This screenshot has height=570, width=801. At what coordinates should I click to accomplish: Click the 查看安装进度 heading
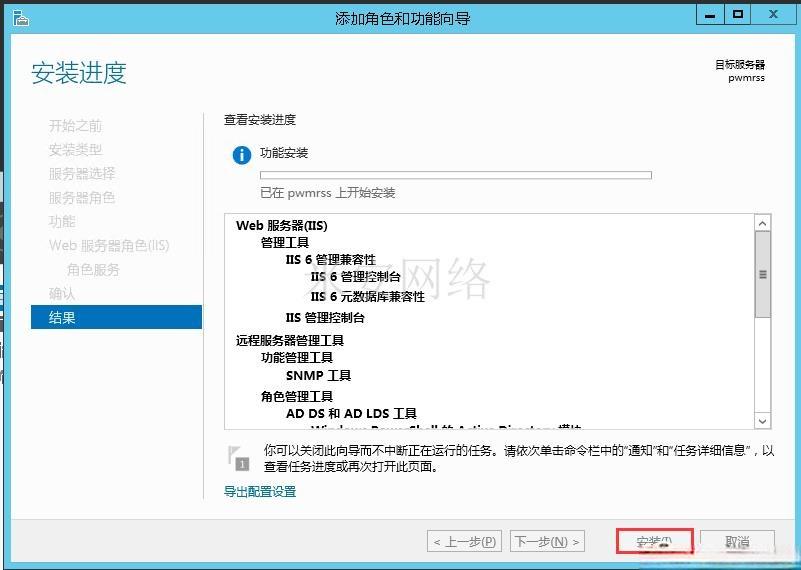coord(260,120)
